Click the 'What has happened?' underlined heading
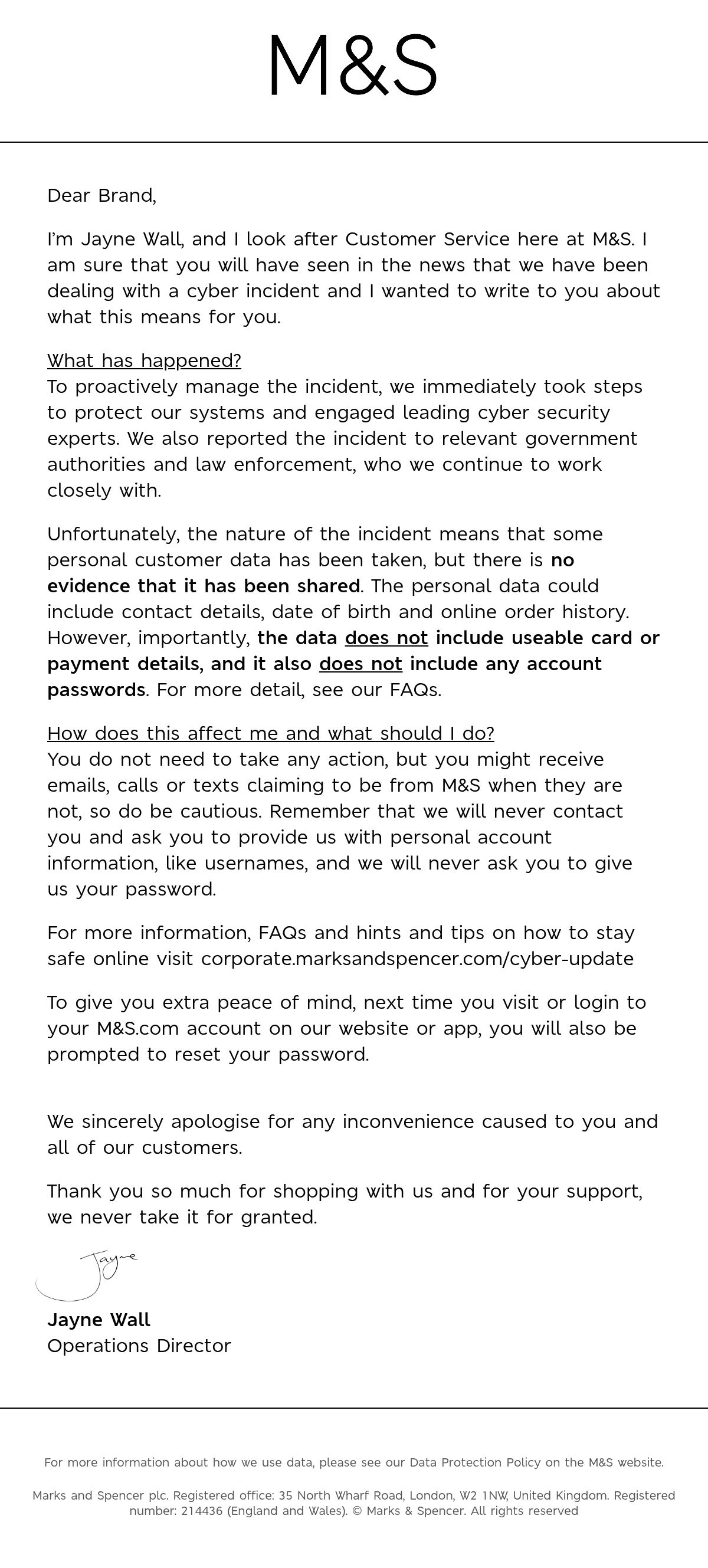Image resolution: width=708 pixels, height=1568 pixels. (x=145, y=361)
